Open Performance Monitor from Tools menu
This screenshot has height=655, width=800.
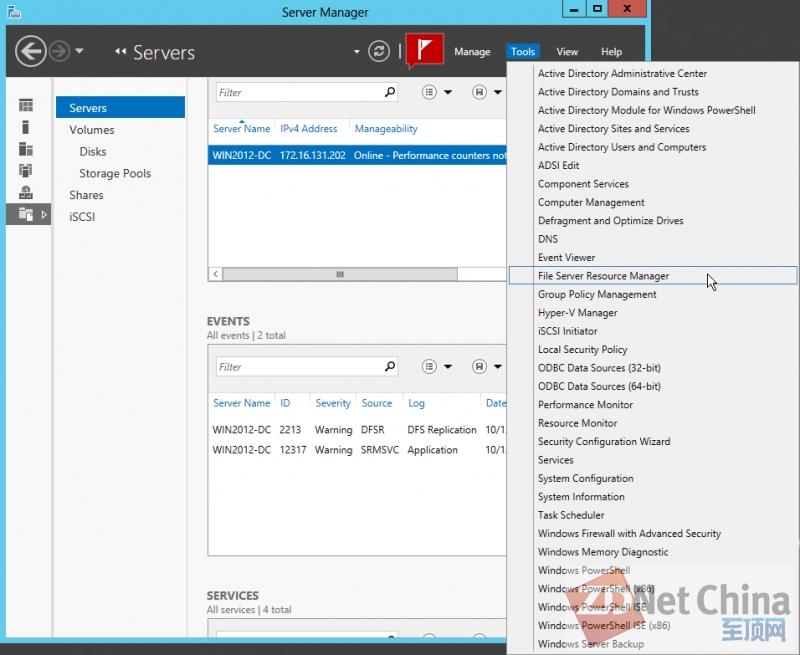coord(585,405)
